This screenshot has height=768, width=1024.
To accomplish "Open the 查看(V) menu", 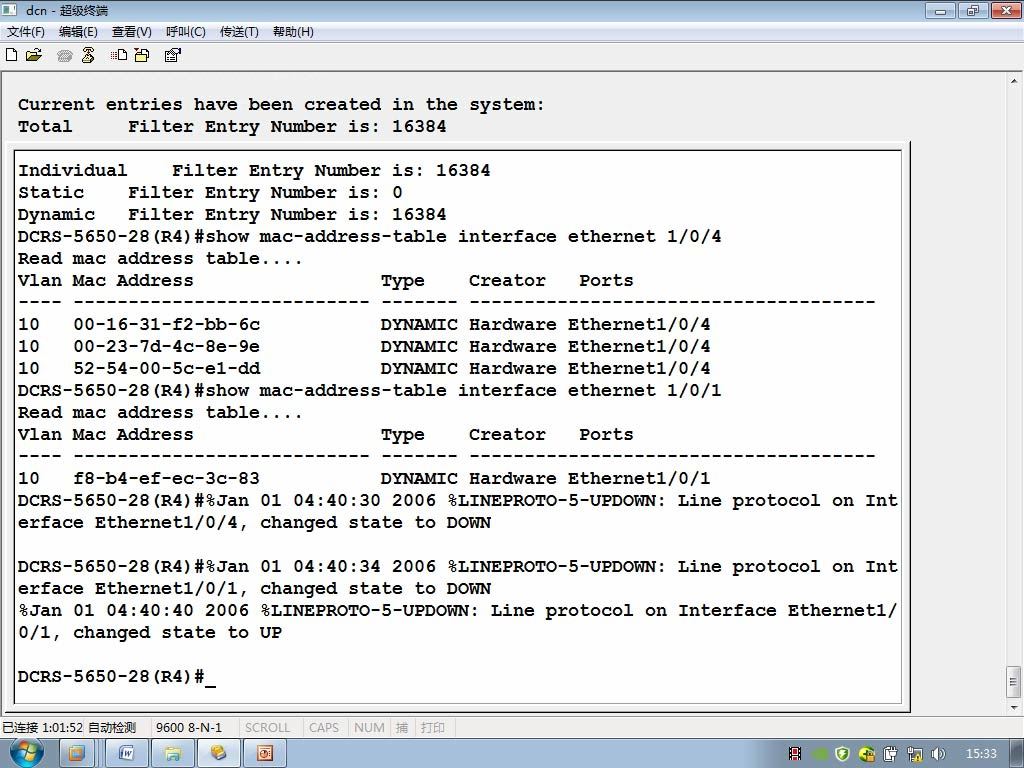I will [131, 31].
